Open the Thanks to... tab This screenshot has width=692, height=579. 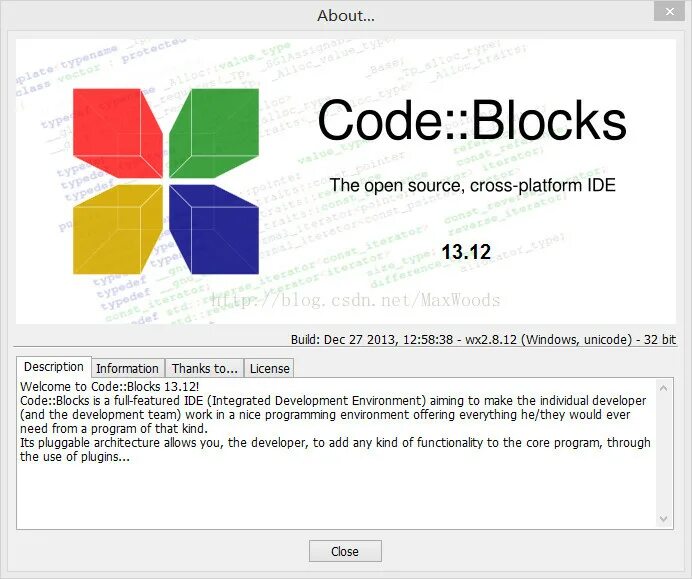coord(205,368)
